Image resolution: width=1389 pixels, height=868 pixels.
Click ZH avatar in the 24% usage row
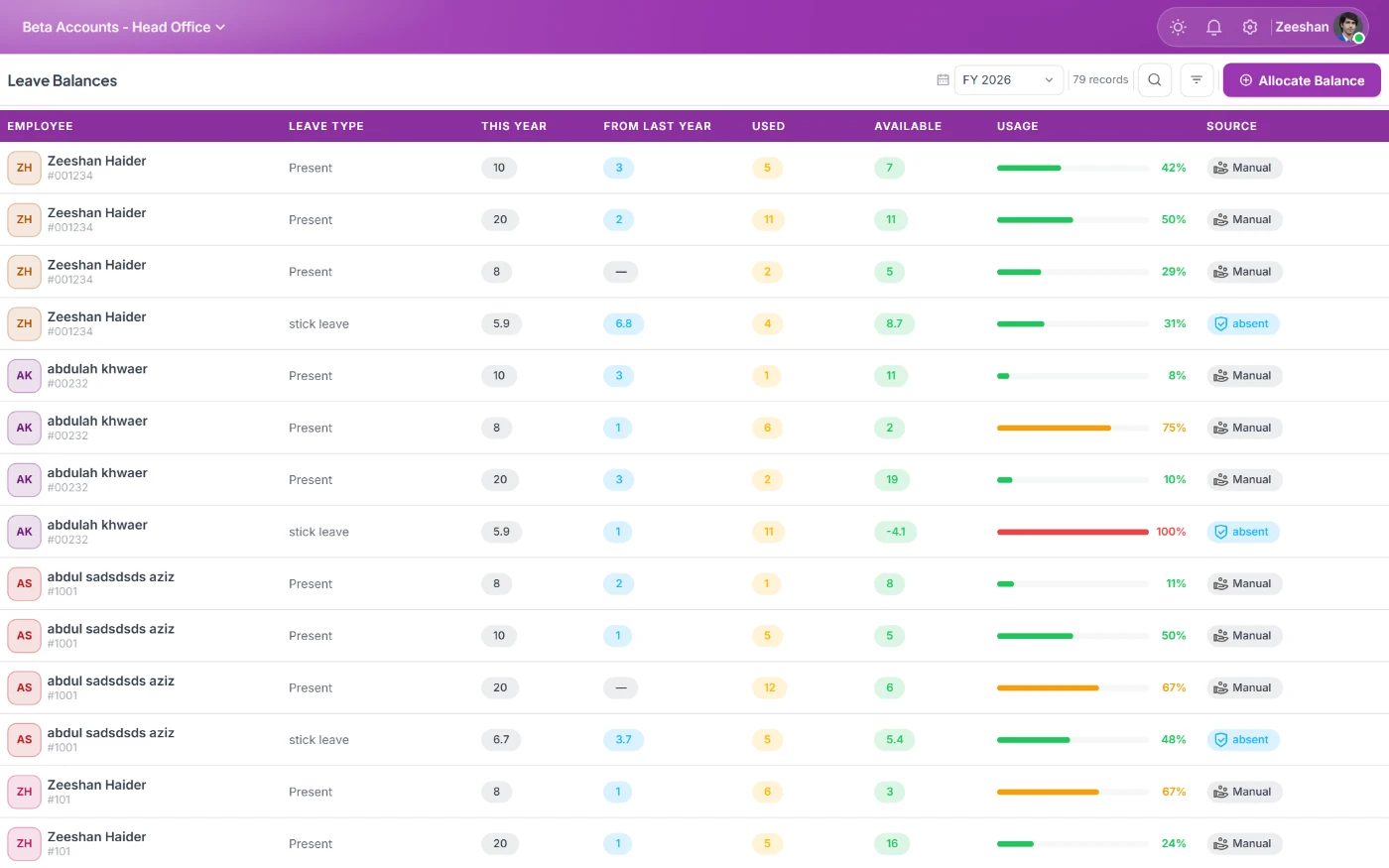pos(24,843)
